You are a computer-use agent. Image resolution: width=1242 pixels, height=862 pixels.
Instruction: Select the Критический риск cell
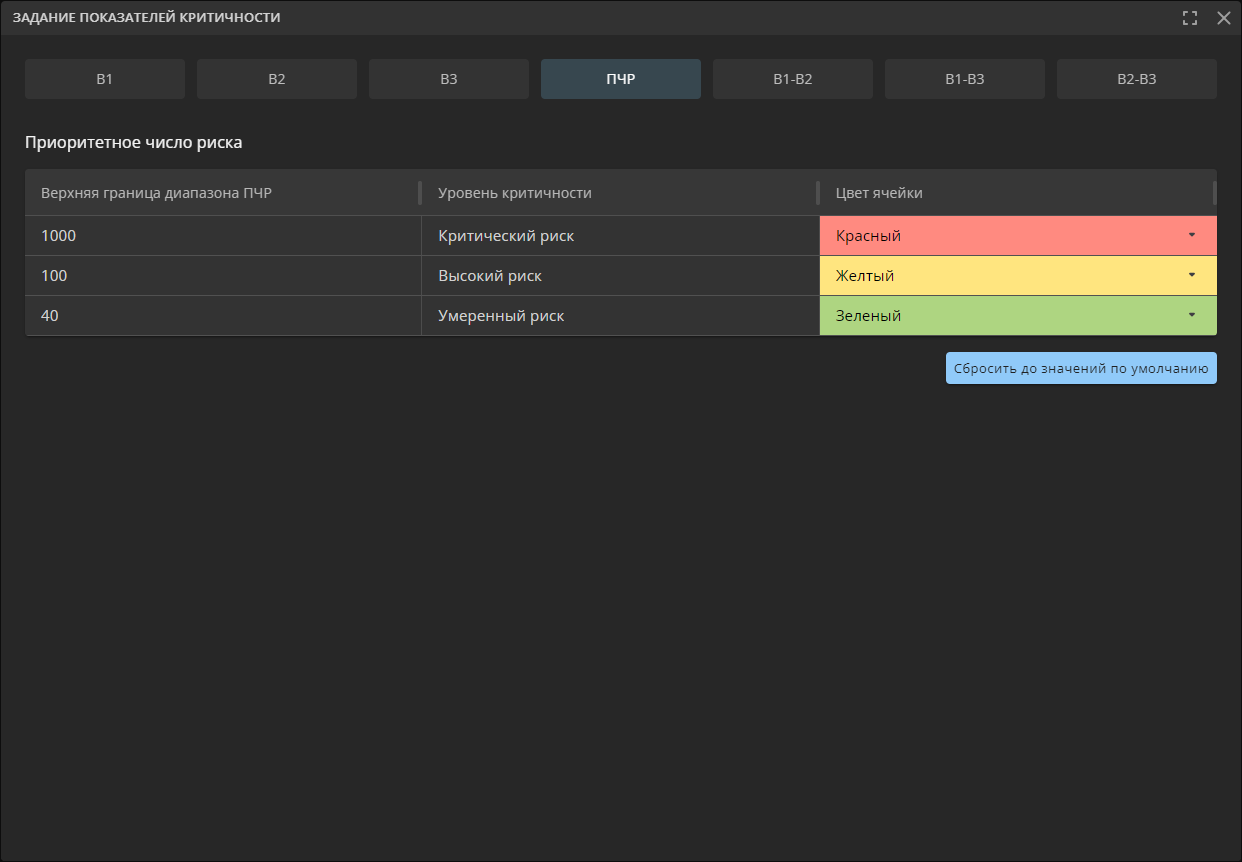[620, 236]
